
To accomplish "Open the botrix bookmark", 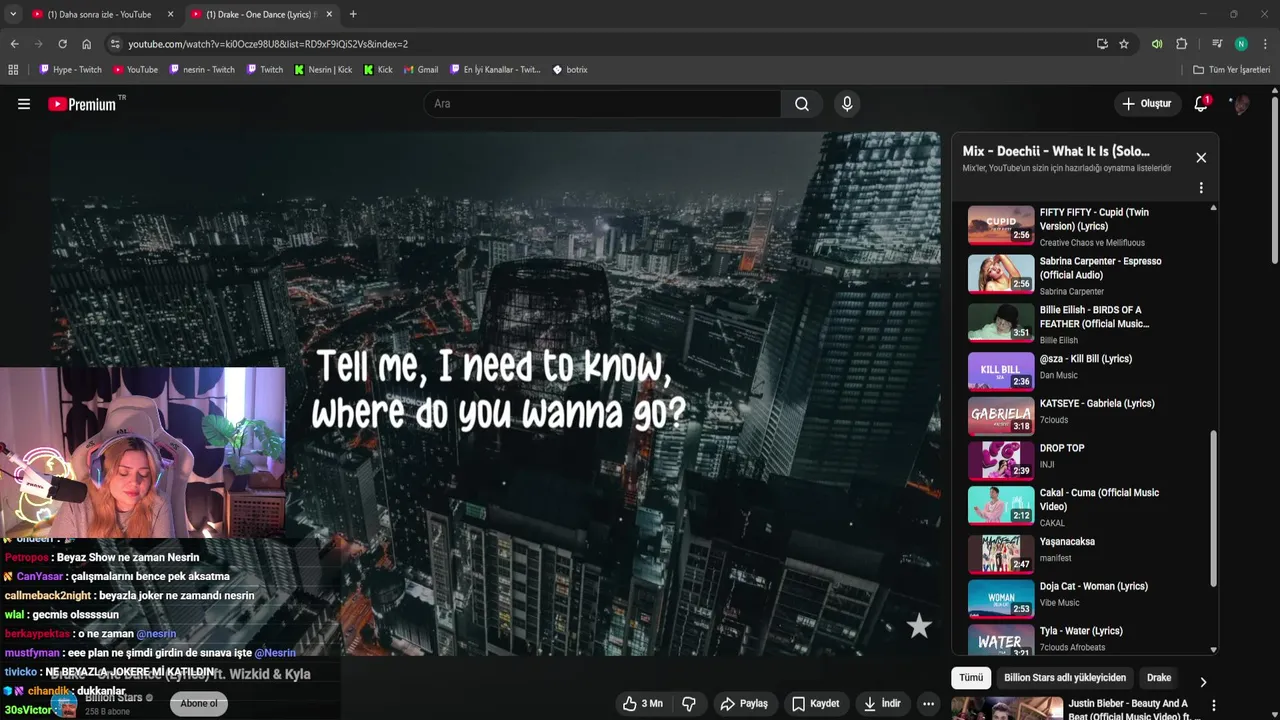I will point(570,70).
